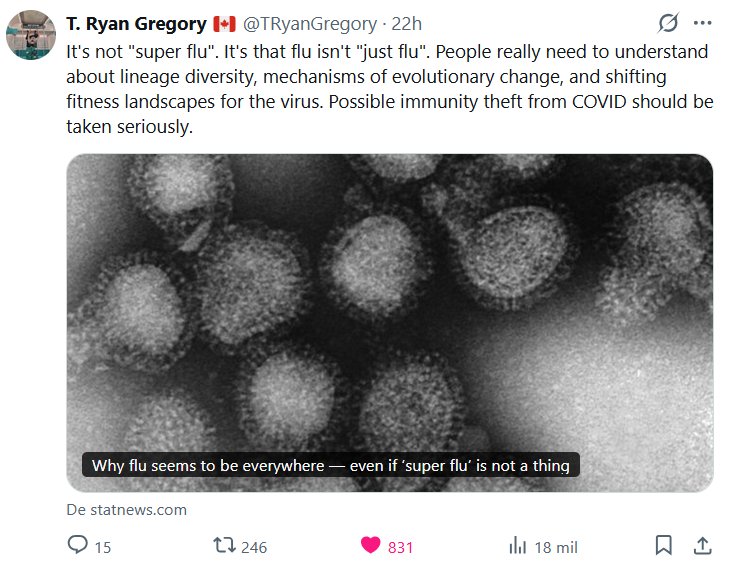Click the 15 replies count
The height and width of the screenshot is (568, 732).
(103, 546)
